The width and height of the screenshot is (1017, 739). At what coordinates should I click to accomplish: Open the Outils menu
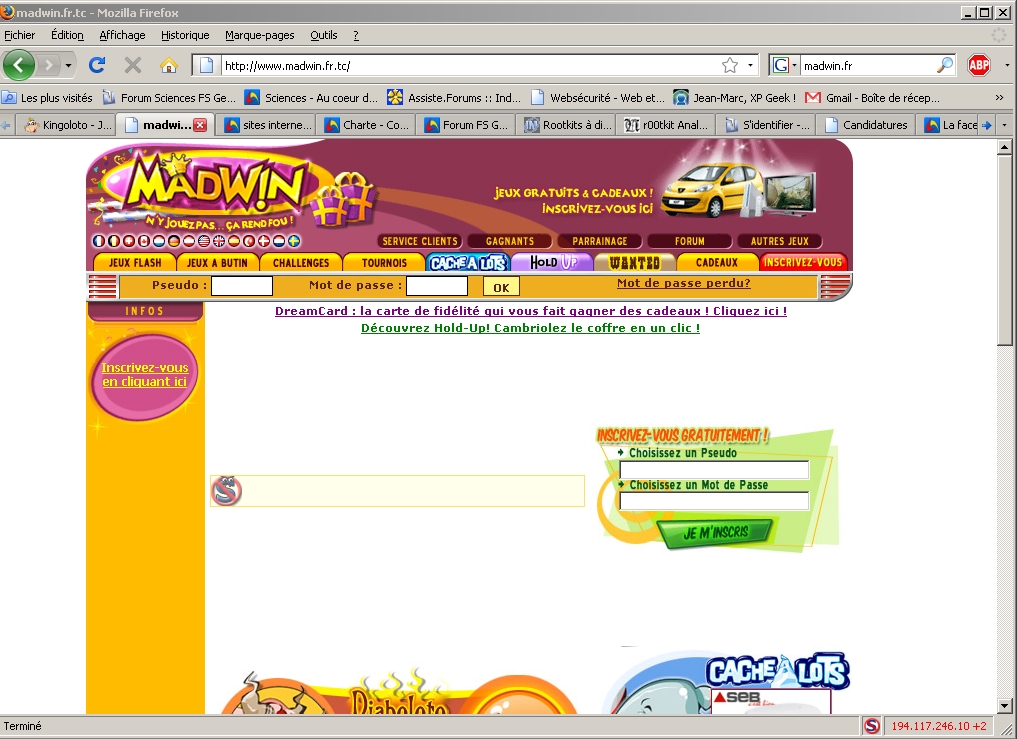point(324,35)
